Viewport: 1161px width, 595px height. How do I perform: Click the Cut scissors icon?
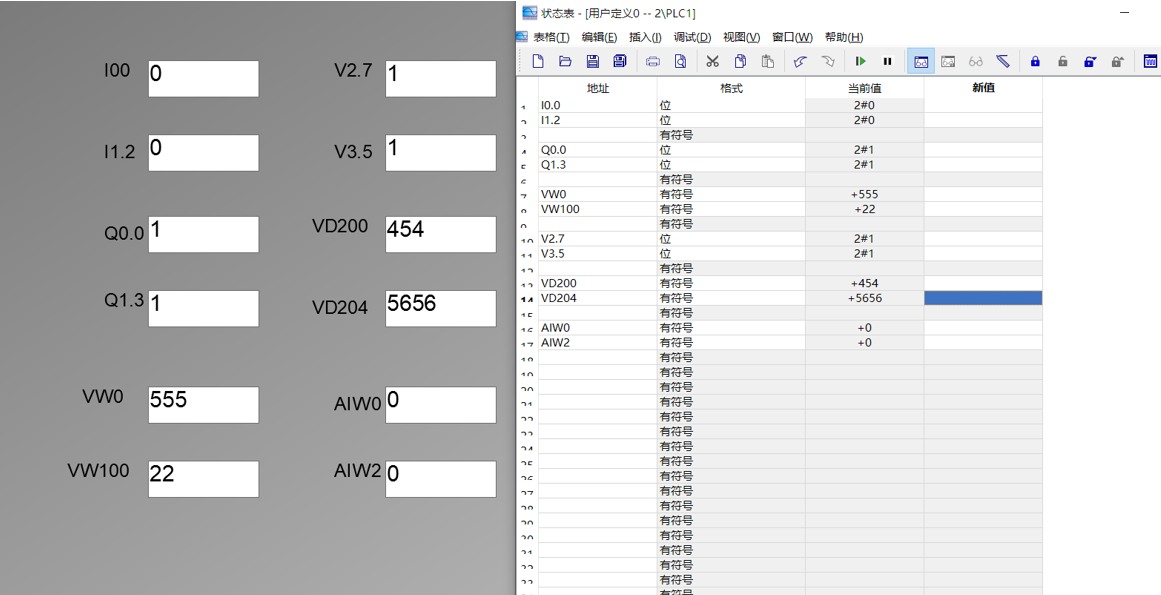tap(712, 61)
